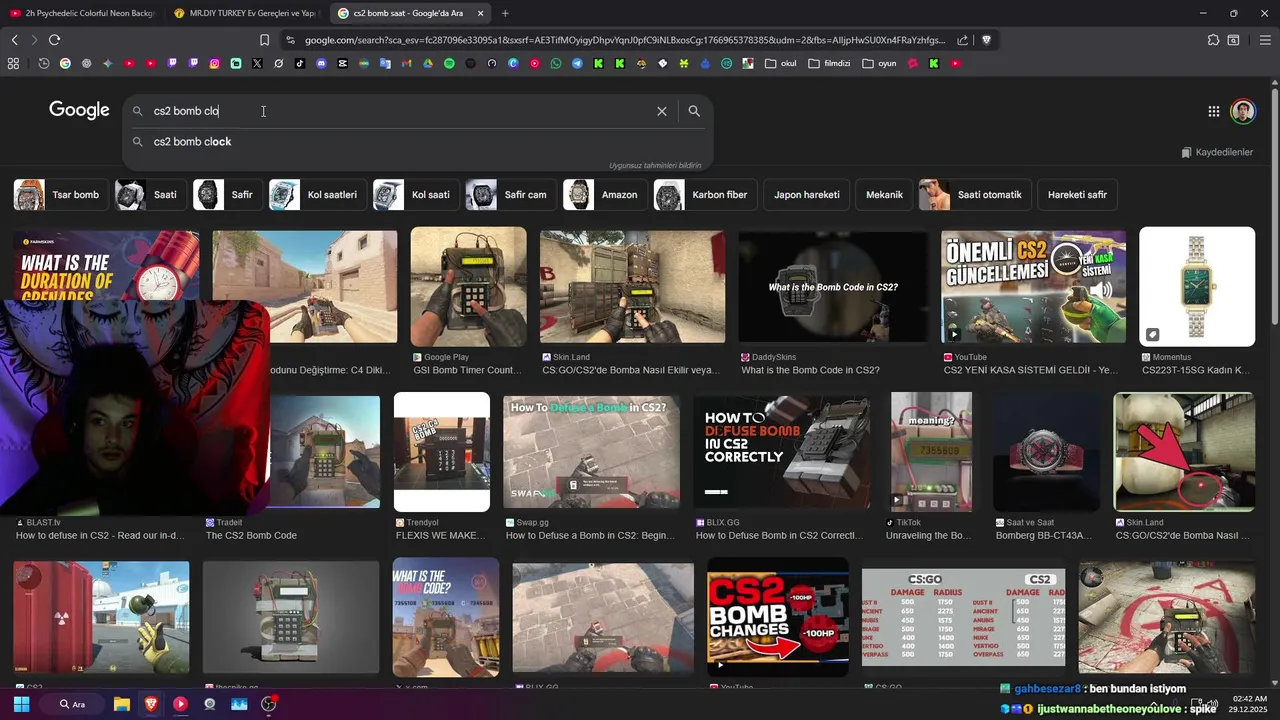The height and width of the screenshot is (720, 1280).
Task: Open the WhatsApp bookmark
Action: point(556,63)
